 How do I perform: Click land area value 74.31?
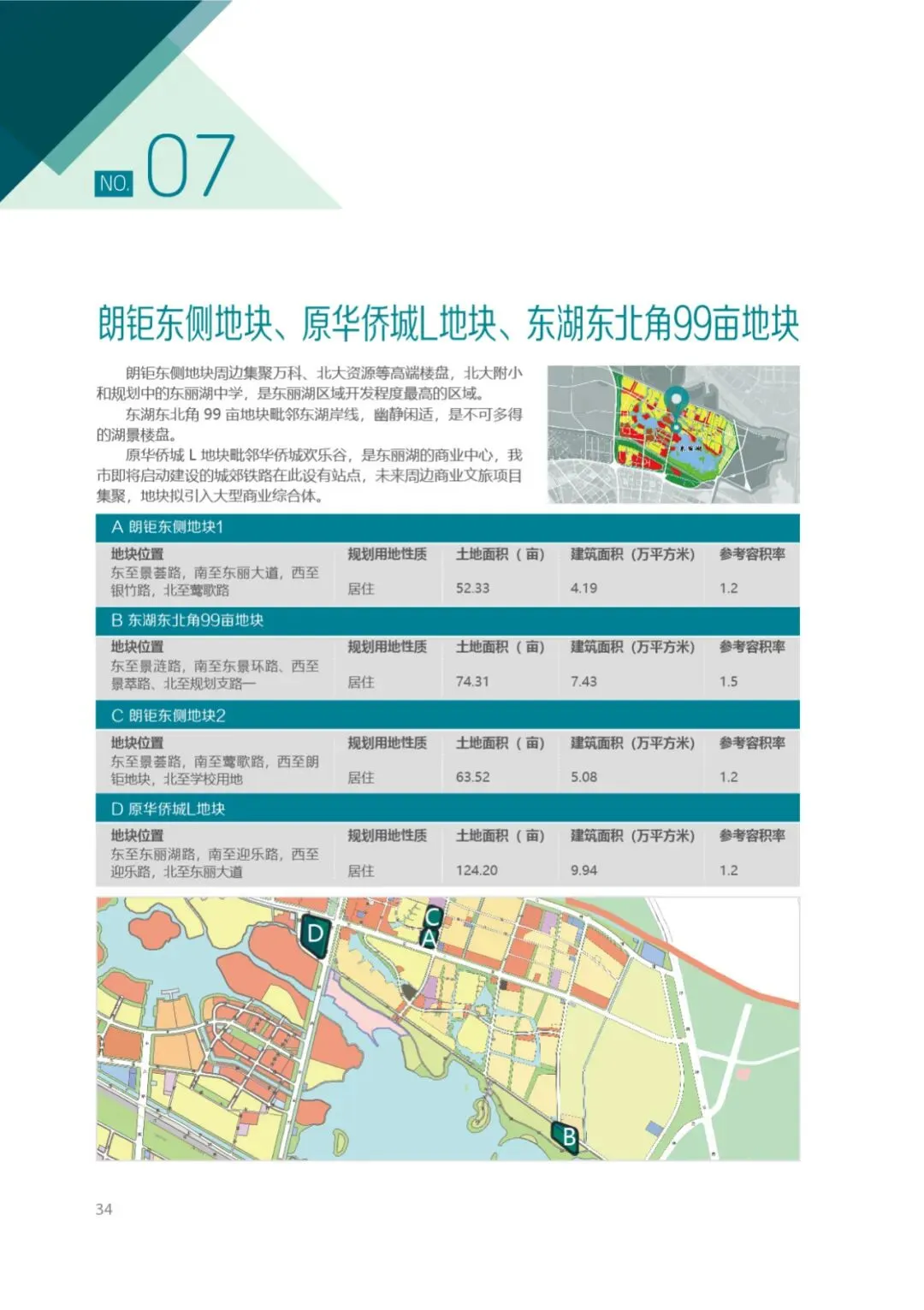click(x=472, y=682)
